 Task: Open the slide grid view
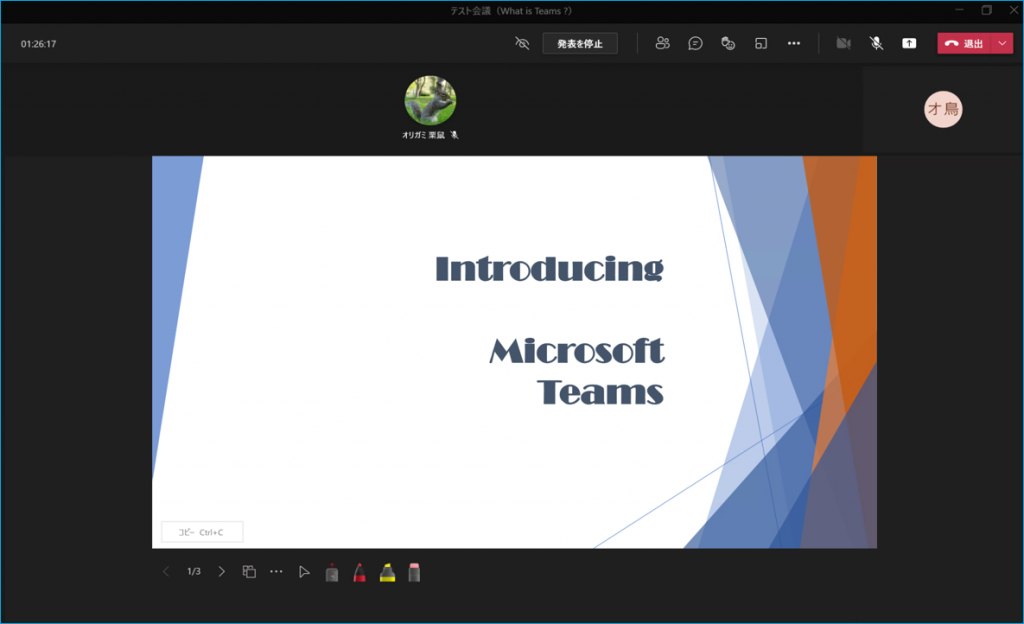[249, 572]
